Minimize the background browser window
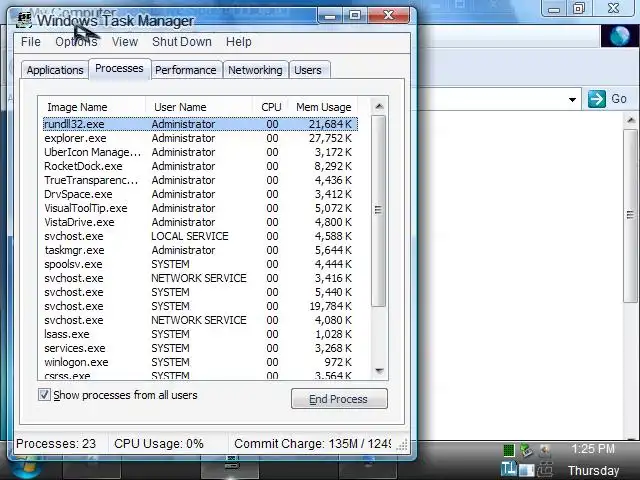The image size is (640, 480). click(x=553, y=8)
